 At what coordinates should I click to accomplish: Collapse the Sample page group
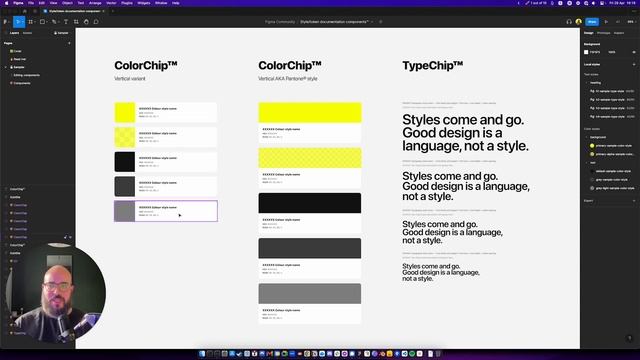pyautogui.click(x=6, y=67)
